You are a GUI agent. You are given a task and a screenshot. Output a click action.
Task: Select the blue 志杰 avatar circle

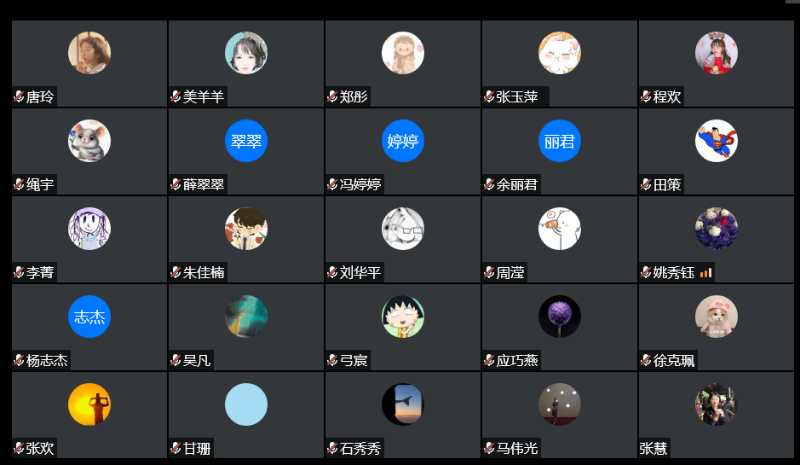point(89,316)
